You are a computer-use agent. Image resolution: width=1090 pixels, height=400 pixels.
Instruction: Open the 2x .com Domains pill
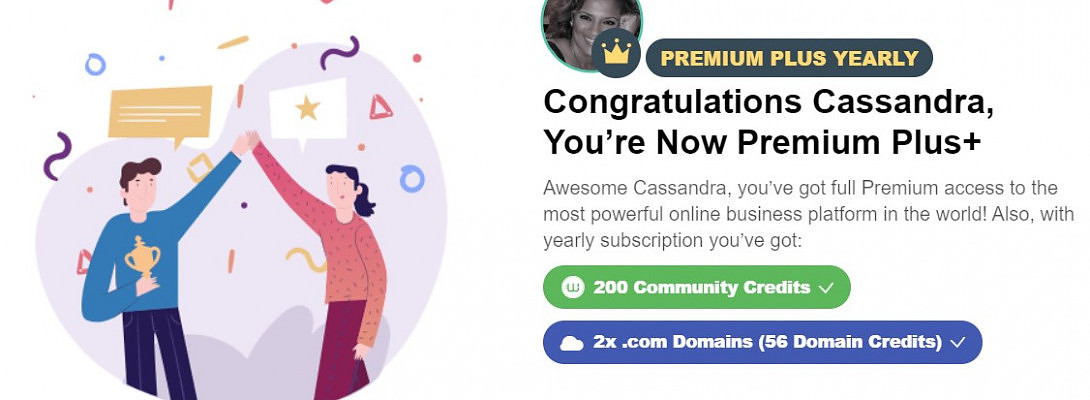(x=762, y=342)
